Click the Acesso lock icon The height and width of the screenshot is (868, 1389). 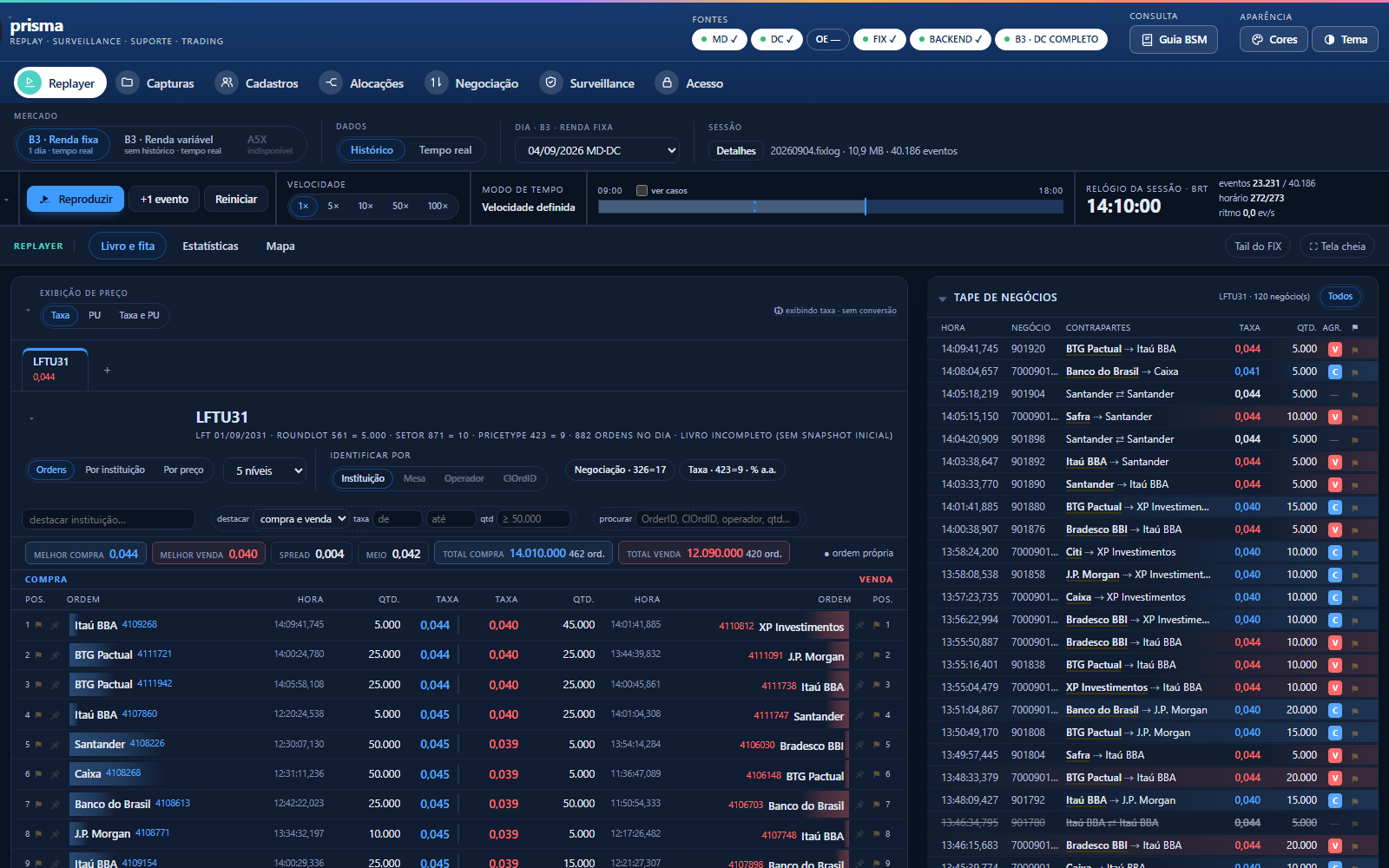(667, 82)
